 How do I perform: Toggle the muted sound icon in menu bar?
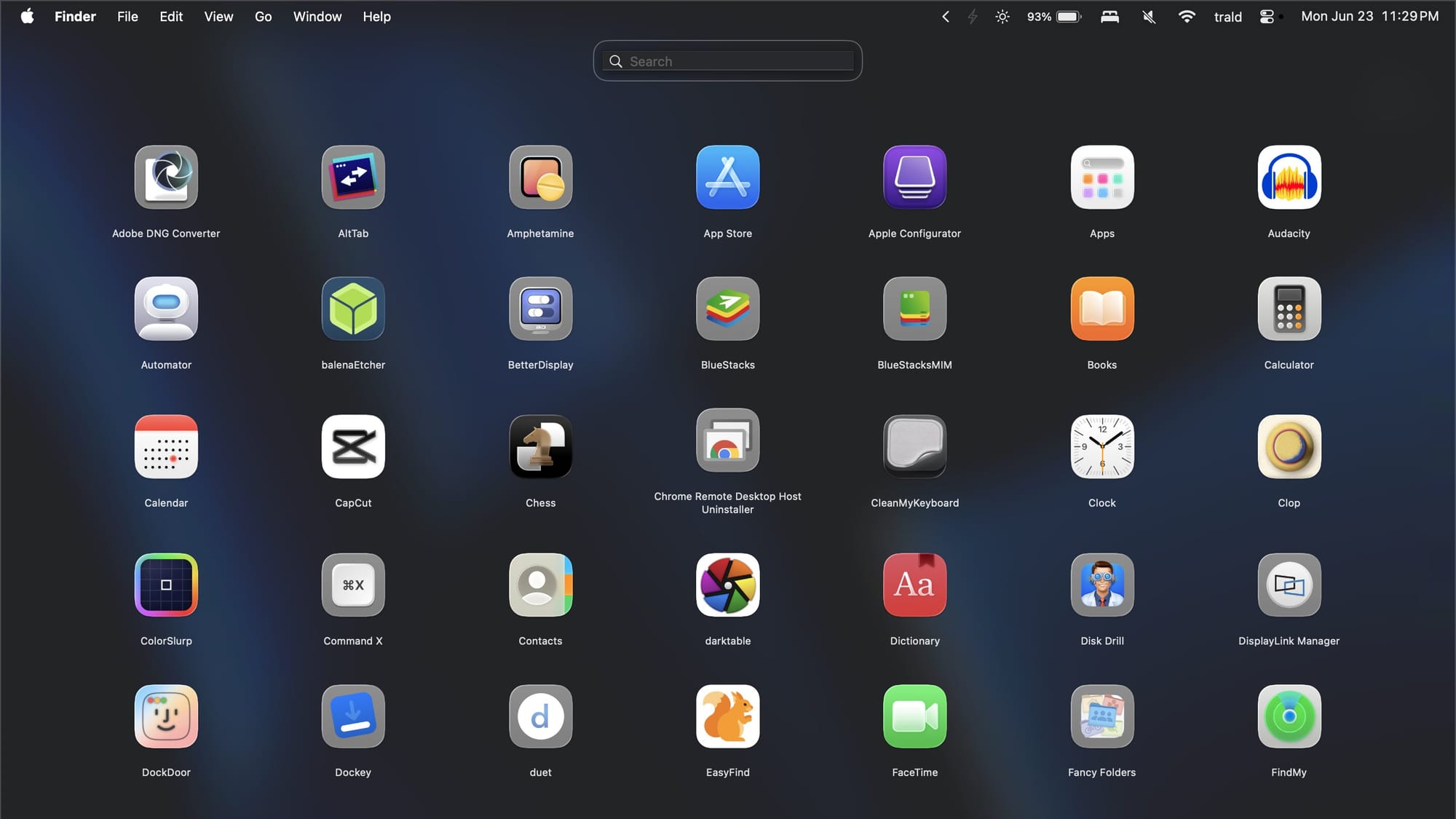pyautogui.click(x=1149, y=16)
